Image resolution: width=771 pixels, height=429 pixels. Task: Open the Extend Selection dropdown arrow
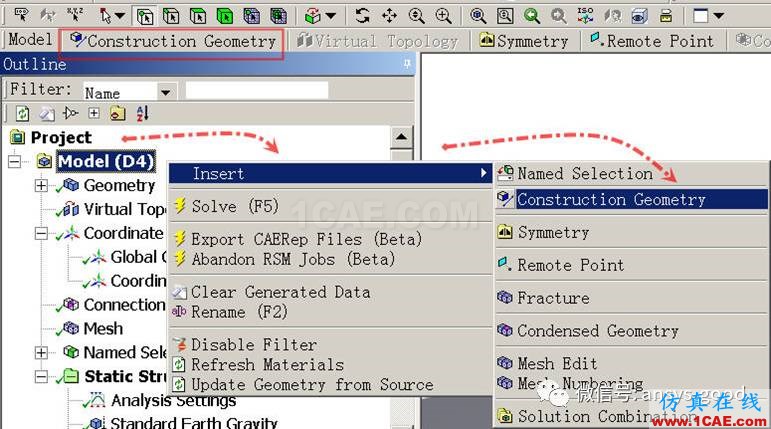coord(330,16)
